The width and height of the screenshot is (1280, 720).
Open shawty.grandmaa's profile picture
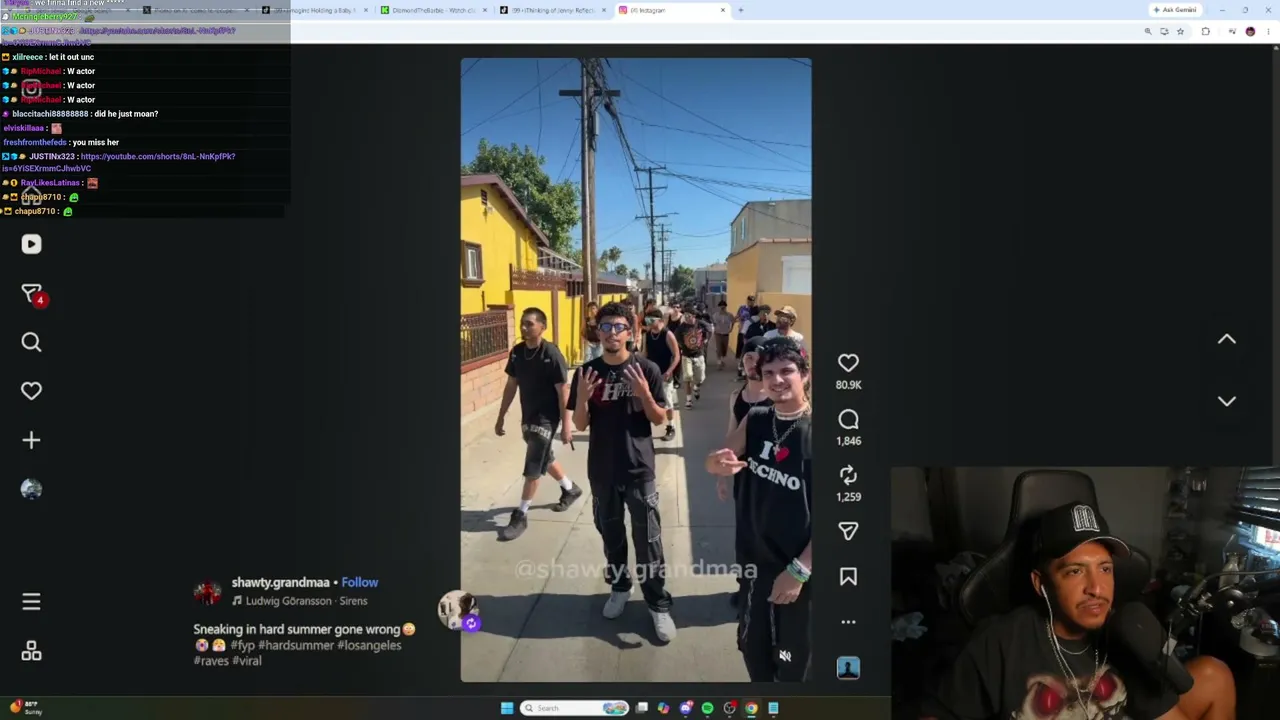pos(207,592)
